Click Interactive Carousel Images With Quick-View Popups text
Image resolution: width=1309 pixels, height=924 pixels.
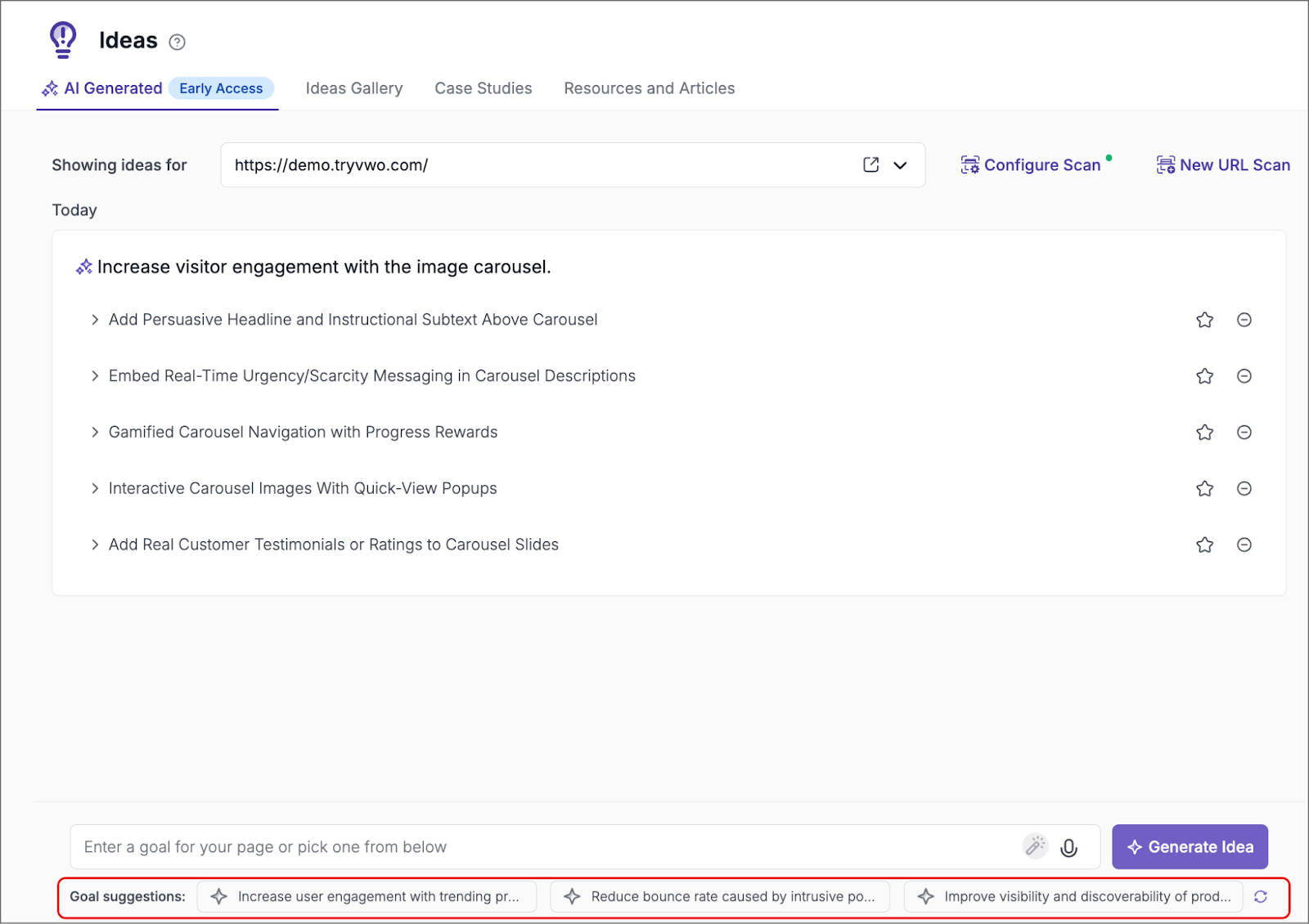click(x=303, y=488)
